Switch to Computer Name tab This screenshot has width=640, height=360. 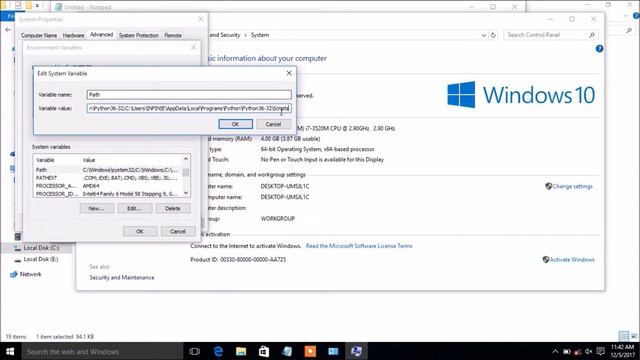pyautogui.click(x=39, y=36)
